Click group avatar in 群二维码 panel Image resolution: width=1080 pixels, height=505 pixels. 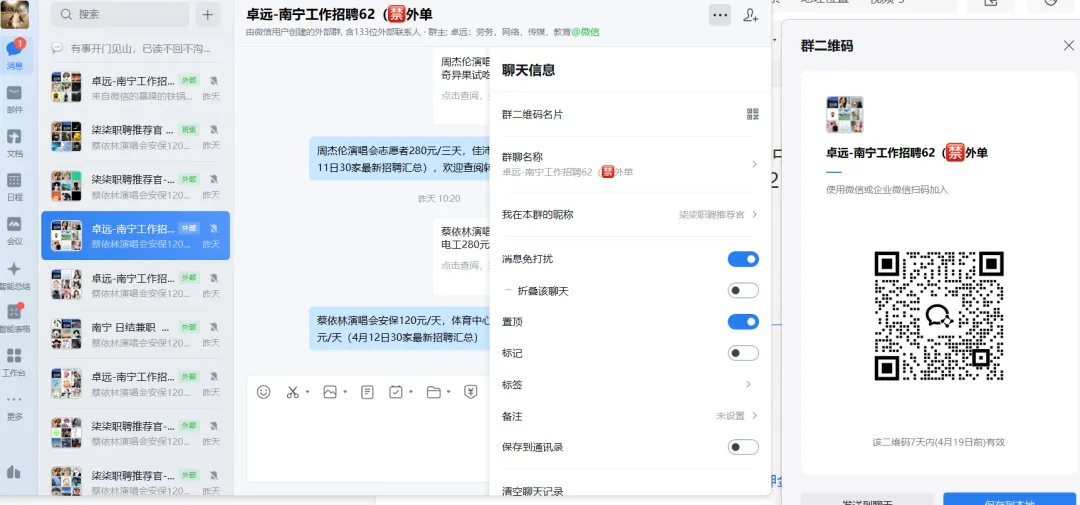click(844, 114)
